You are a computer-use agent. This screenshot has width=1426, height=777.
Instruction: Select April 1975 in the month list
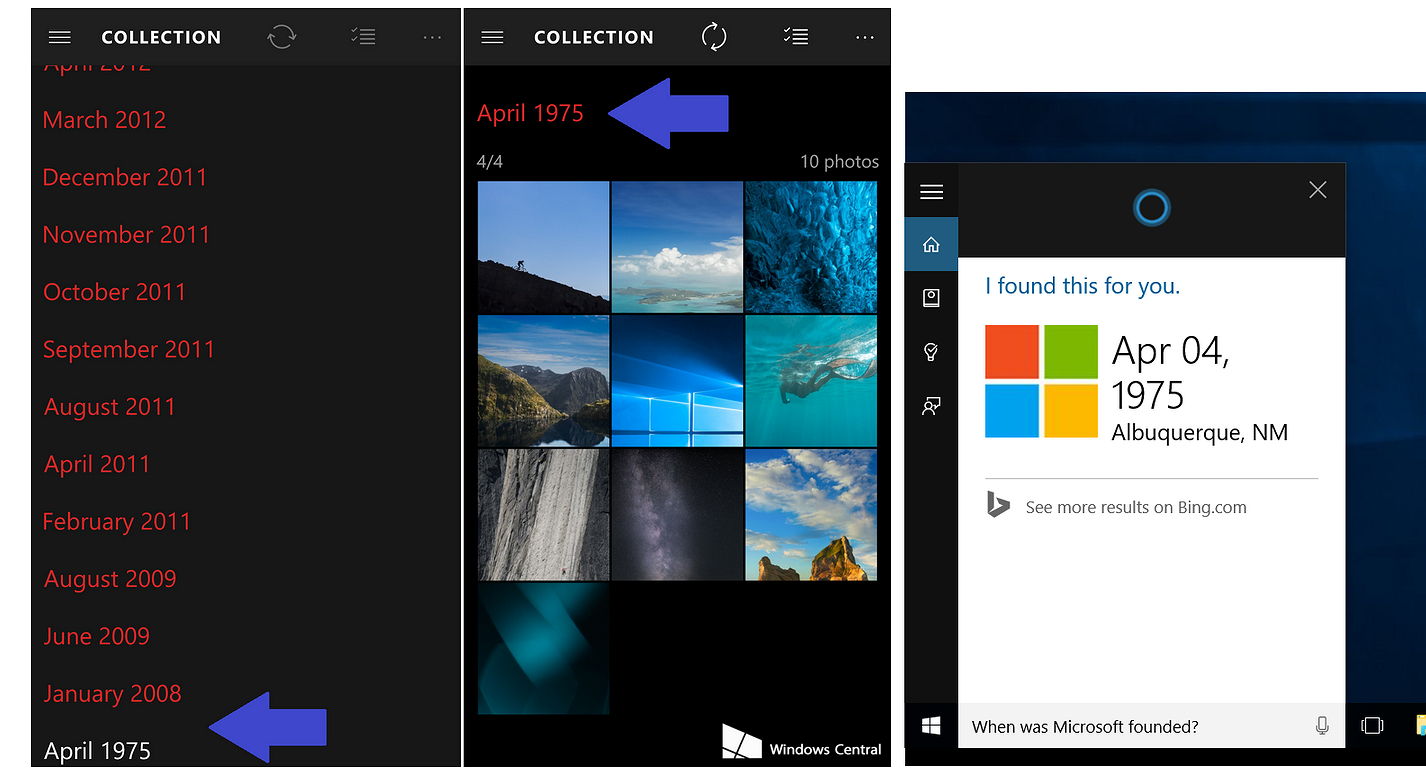pos(98,751)
